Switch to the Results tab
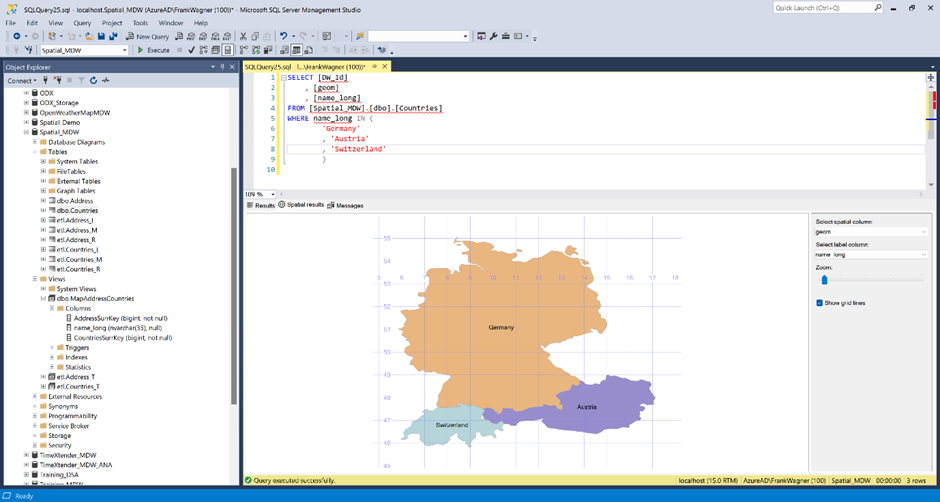This screenshot has width=940, height=502. click(x=261, y=205)
